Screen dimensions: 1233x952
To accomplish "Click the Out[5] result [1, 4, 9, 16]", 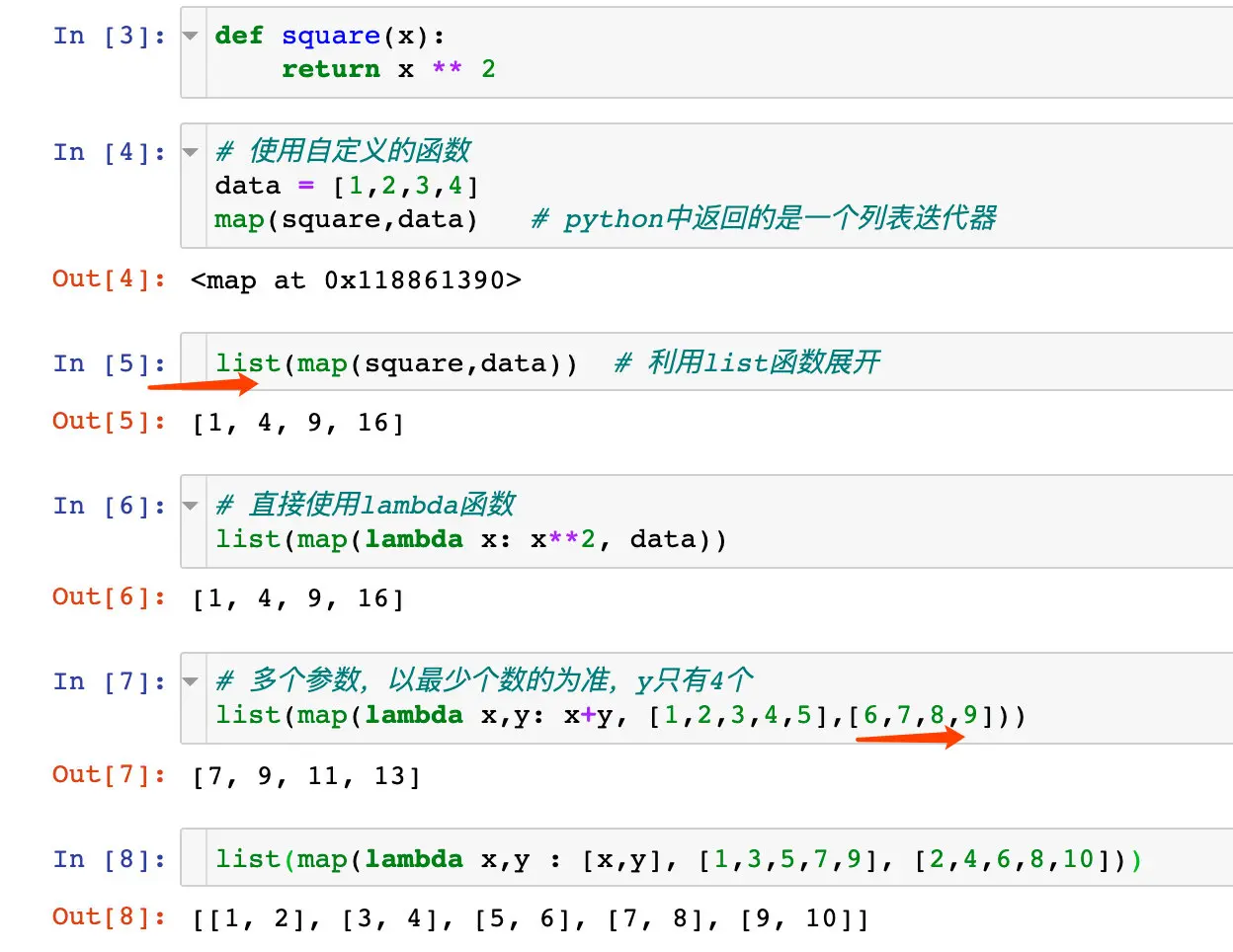I will click(x=298, y=424).
